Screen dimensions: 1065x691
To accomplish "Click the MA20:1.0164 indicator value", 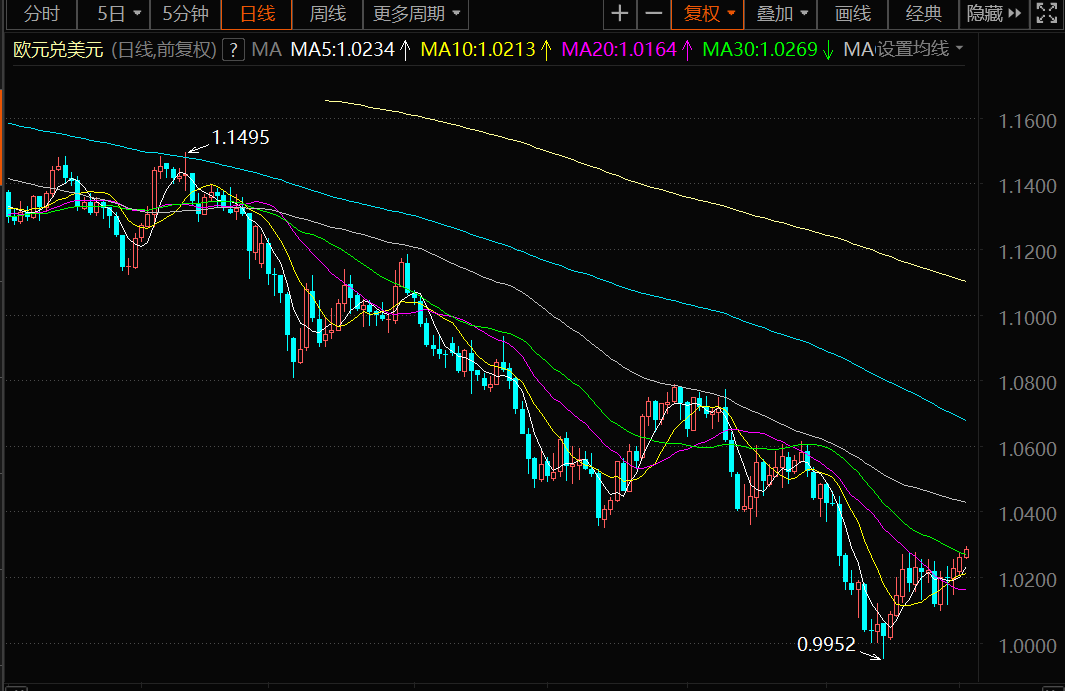I will [x=619, y=50].
